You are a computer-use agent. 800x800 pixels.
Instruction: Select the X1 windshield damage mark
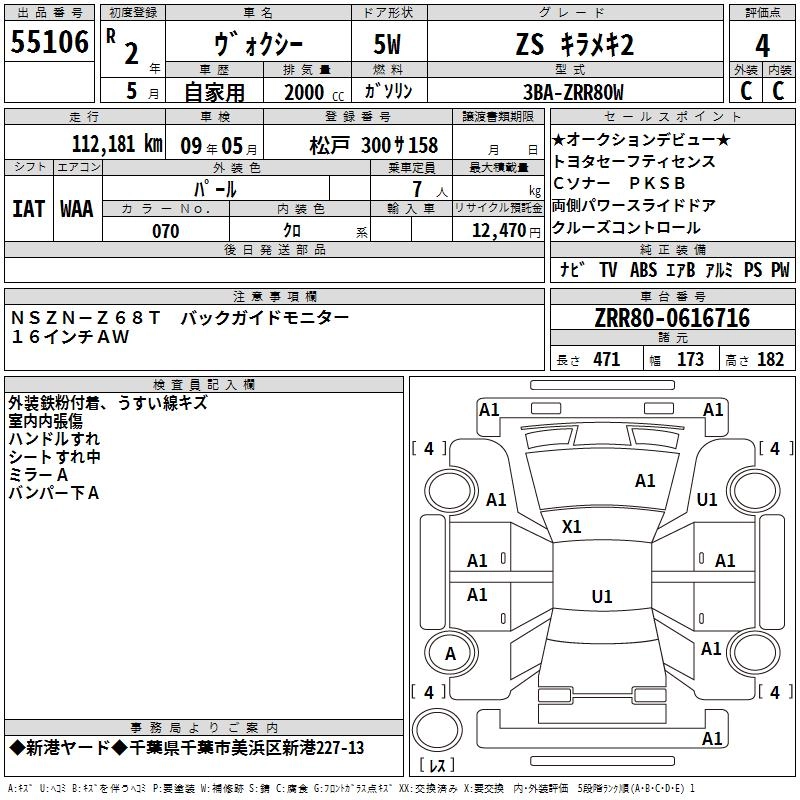[x=571, y=526]
